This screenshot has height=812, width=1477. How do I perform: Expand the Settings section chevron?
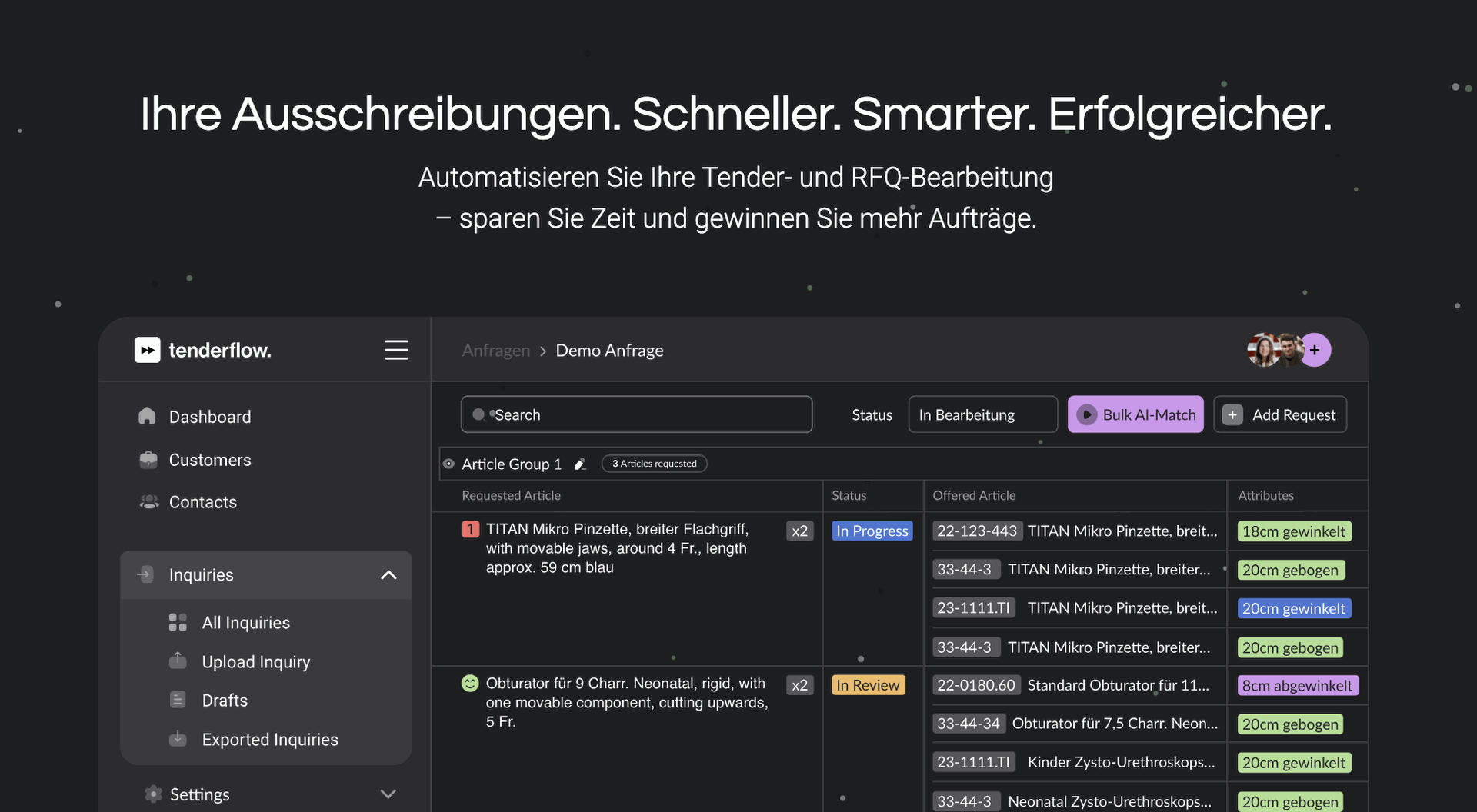(x=388, y=794)
